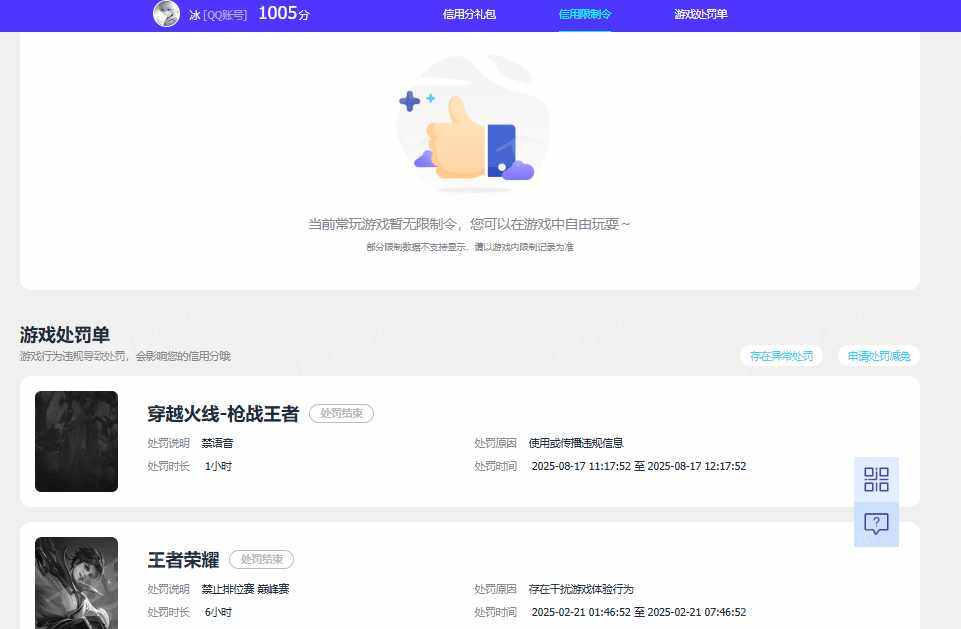The image size is (961, 629).
Task: Click the user avatar in header
Action: pyautogui.click(x=166, y=13)
